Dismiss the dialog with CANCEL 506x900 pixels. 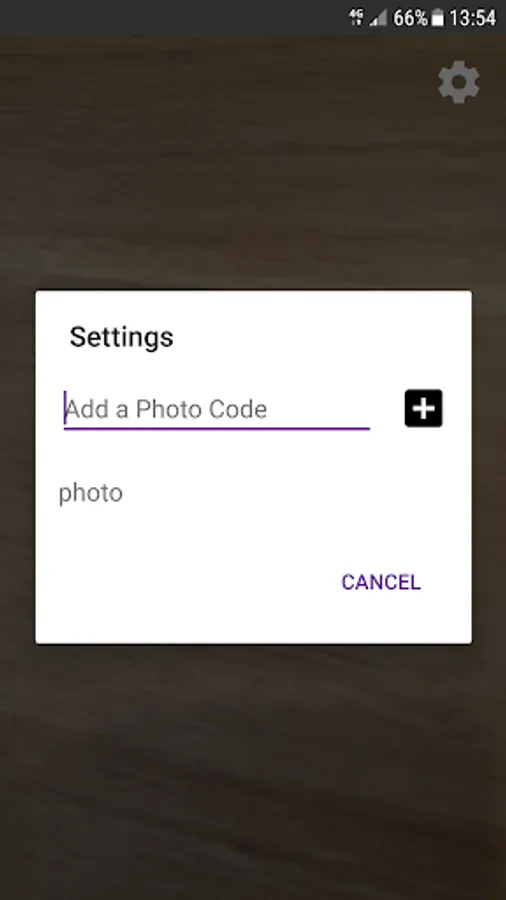[381, 582]
